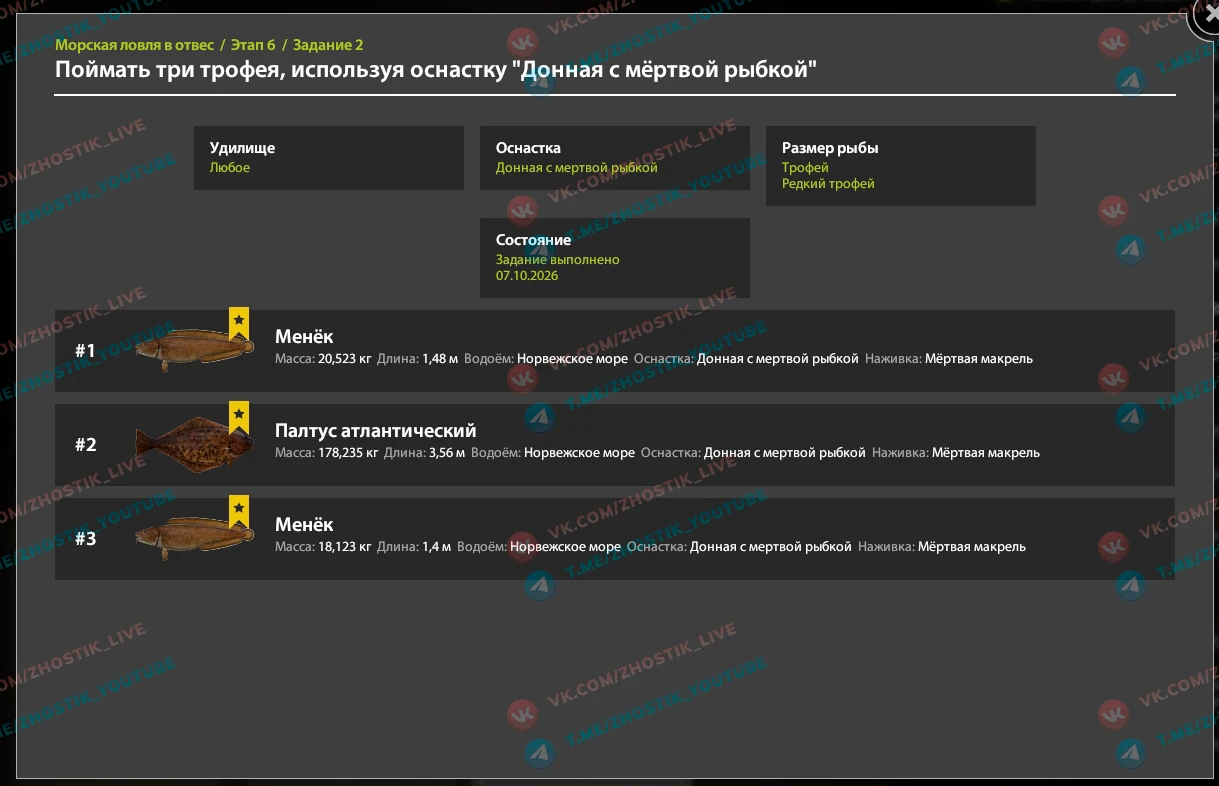Click 'Мёртвая макрель' bait in row #2
Screen dimensions: 1219x786
coord(986,452)
